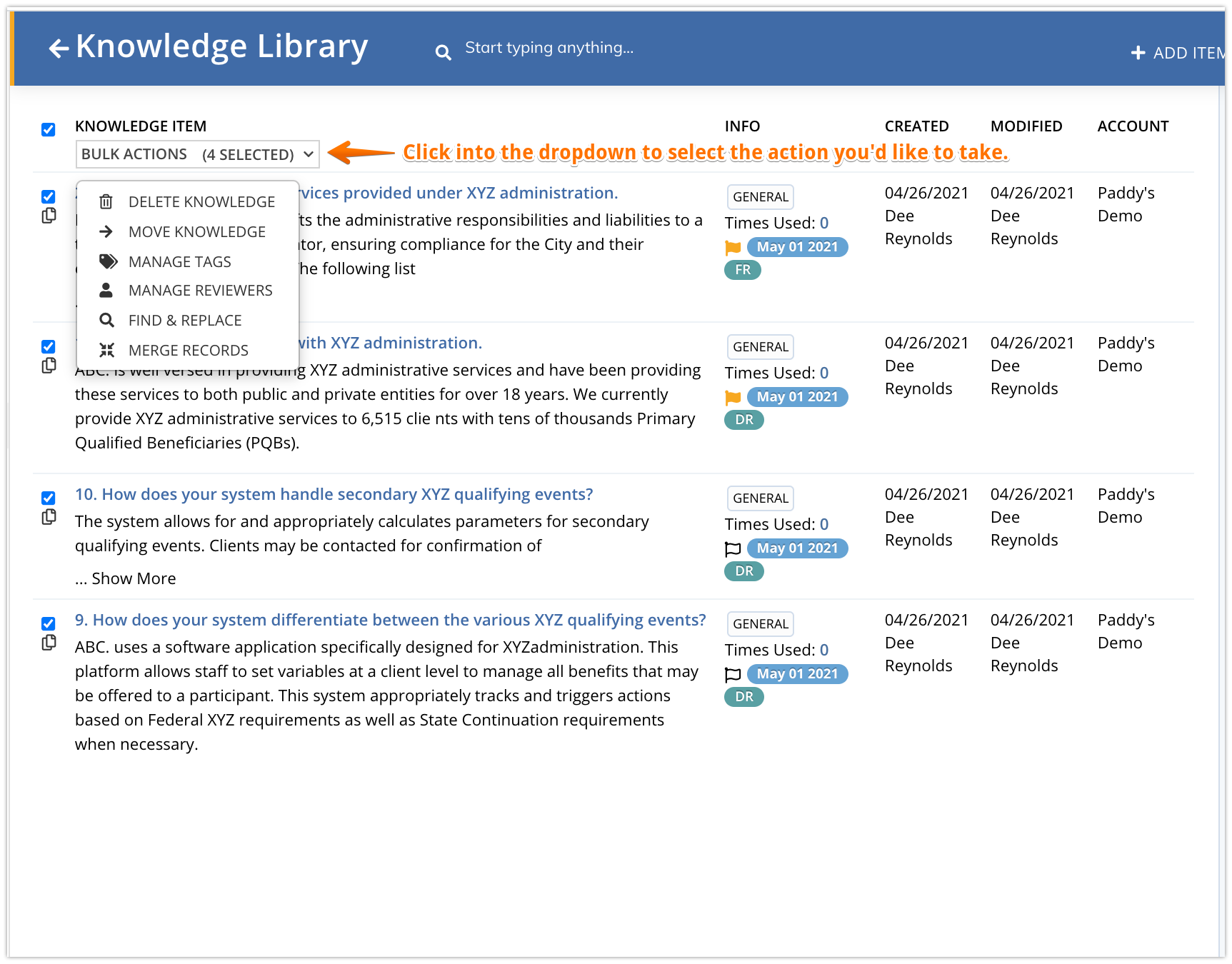Click the plus icon for Add Item
The width and height of the screenshot is (1232, 964).
coord(1138,53)
